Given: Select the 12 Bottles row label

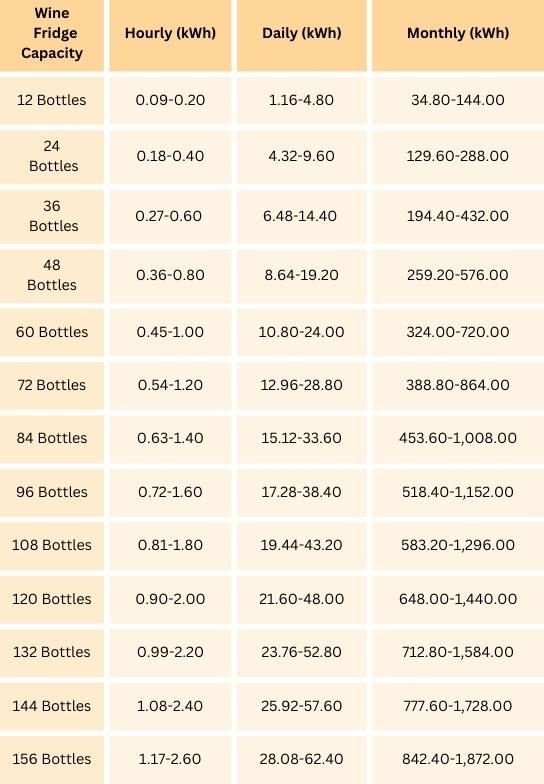Looking at the screenshot, I should (x=52, y=100).
